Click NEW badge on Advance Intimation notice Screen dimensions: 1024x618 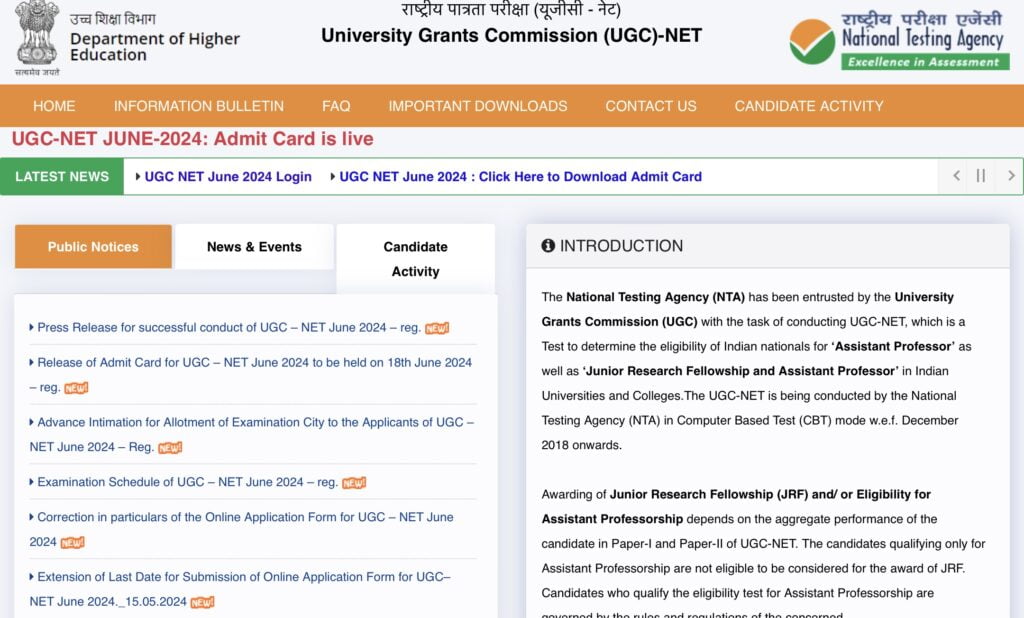point(170,447)
